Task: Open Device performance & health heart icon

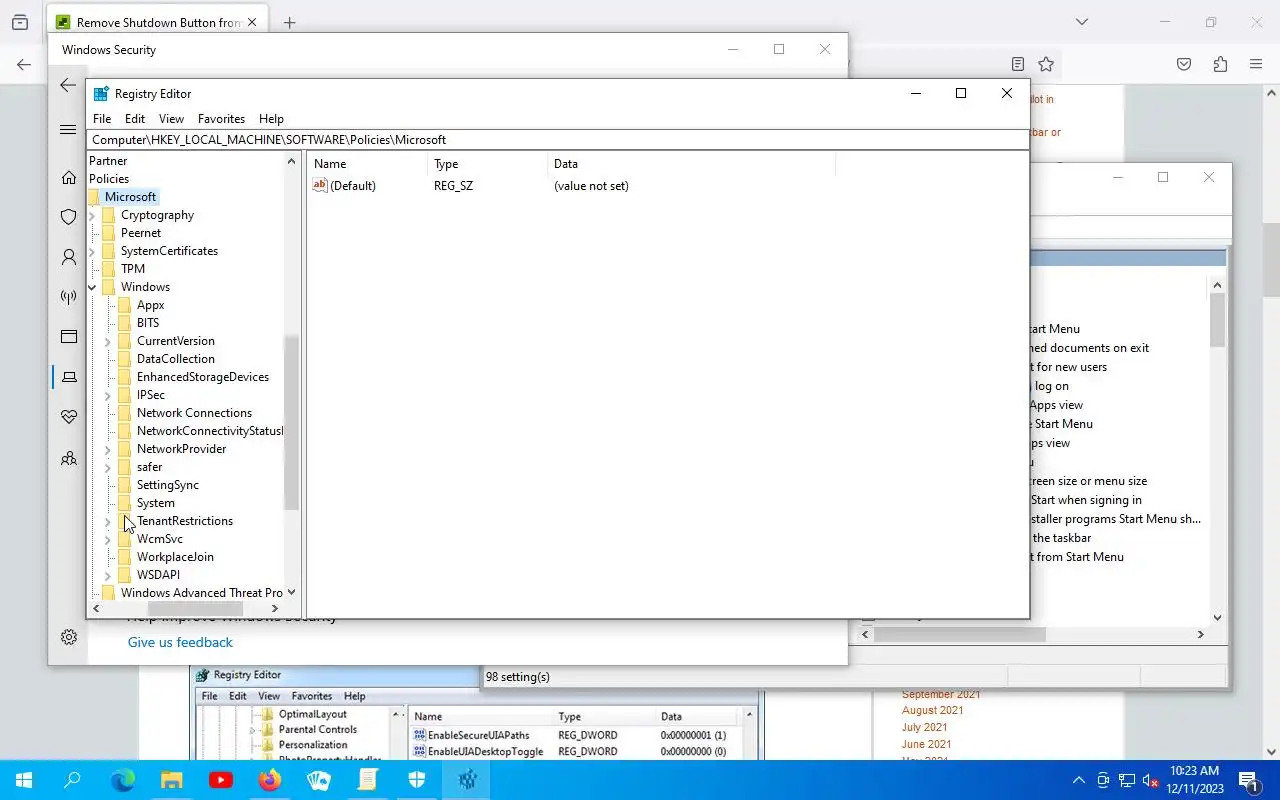Action: [68, 417]
